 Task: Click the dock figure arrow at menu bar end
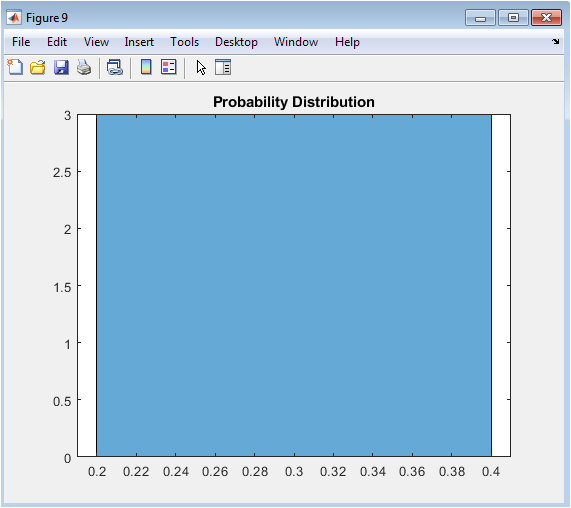[x=555, y=42]
